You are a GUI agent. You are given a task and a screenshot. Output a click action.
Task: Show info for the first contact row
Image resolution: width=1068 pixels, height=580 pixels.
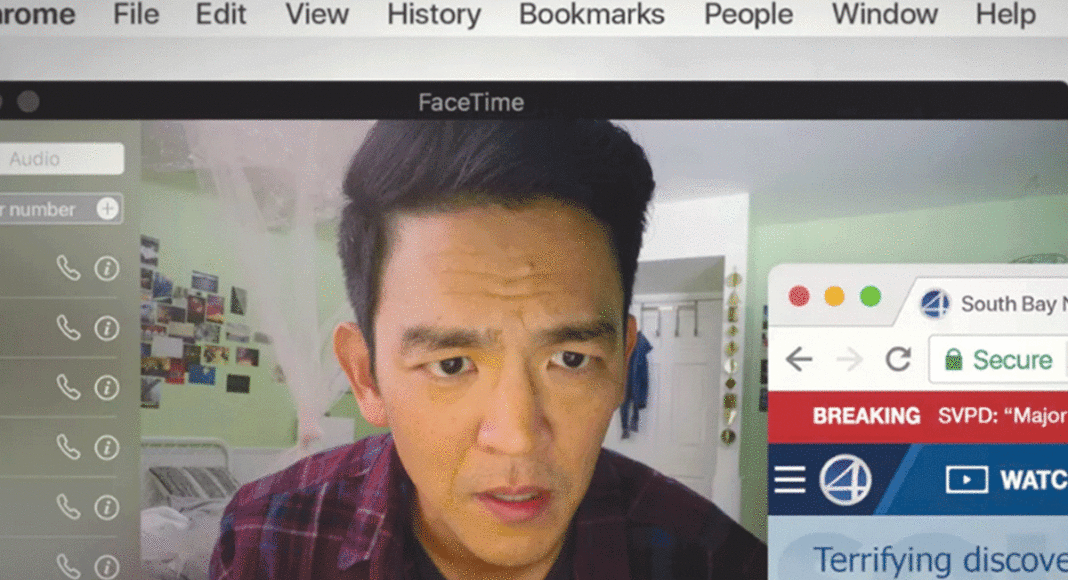pyautogui.click(x=107, y=268)
